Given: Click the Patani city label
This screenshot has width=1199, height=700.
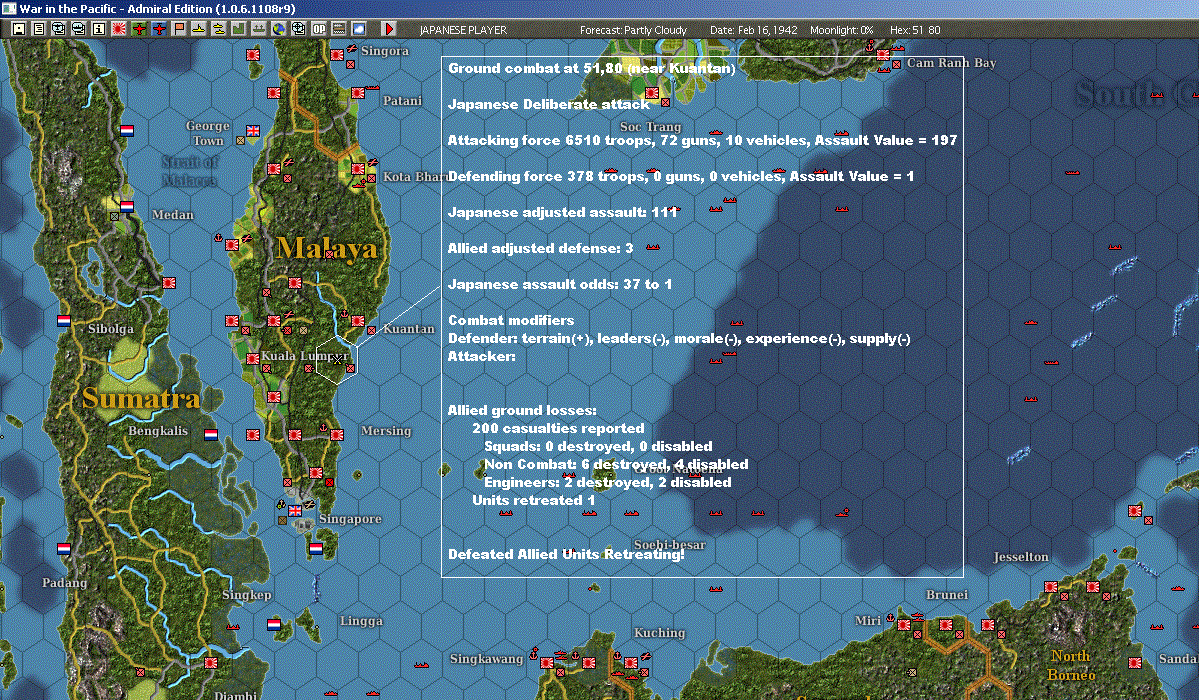Looking at the screenshot, I should tap(402, 101).
